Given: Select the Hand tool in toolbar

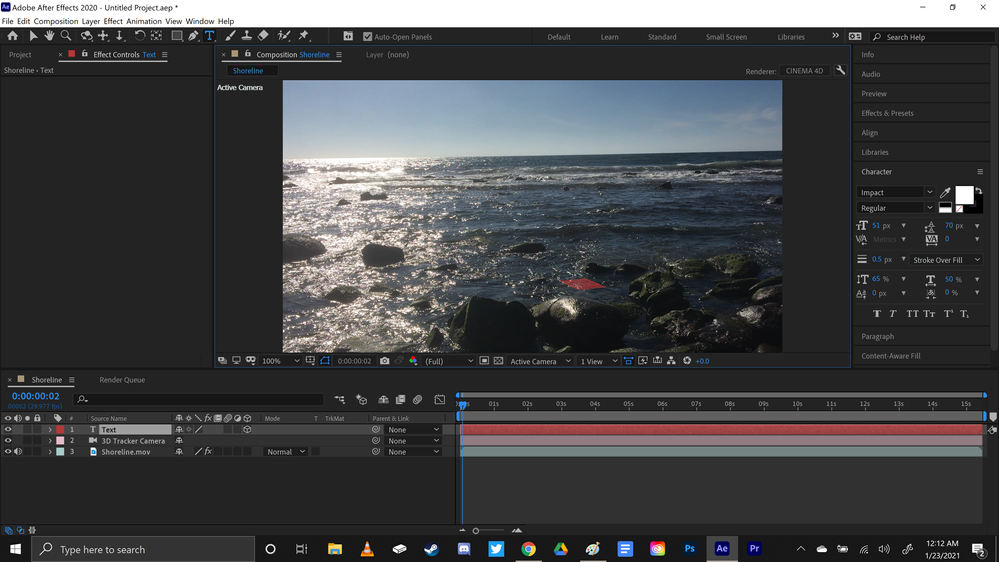Looking at the screenshot, I should (49, 36).
